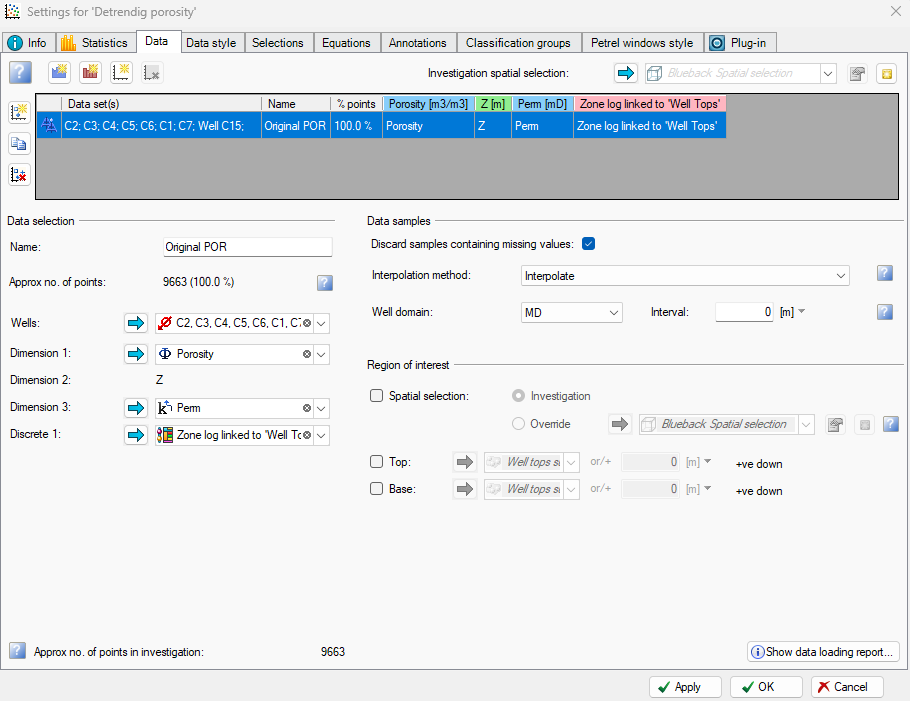Viewport: 910px width, 701px height.
Task: Click the Apply button
Action: pyautogui.click(x=685, y=687)
